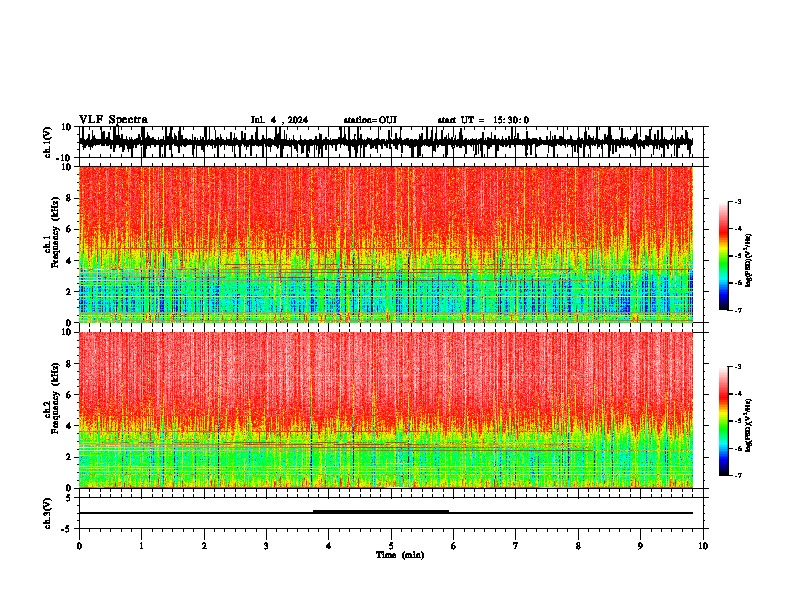The image size is (792, 612).
Task: Click the "-7" label below ch.2 colorbar
Action: pyautogui.click(x=738, y=476)
